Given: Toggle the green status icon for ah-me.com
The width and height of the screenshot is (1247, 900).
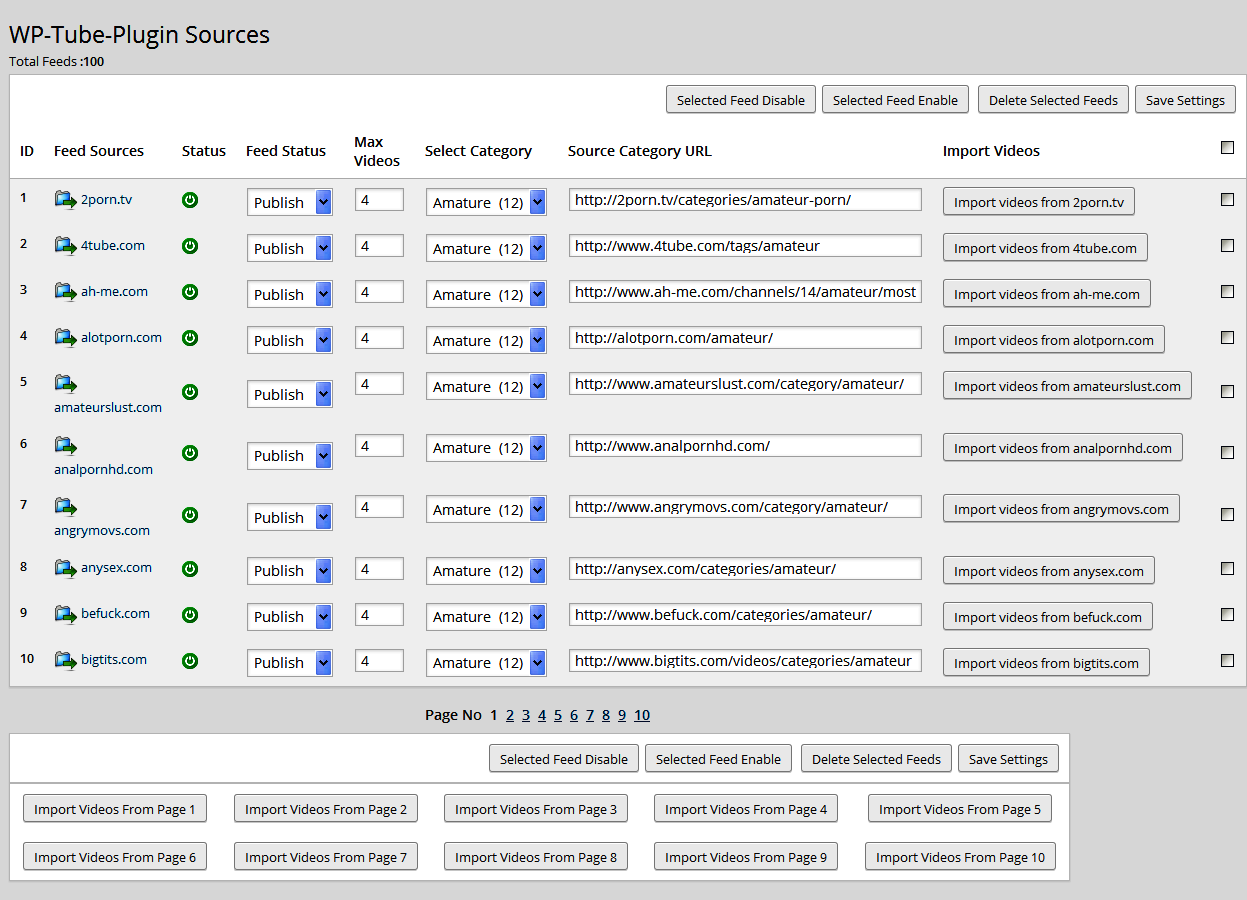Looking at the screenshot, I should point(190,292).
